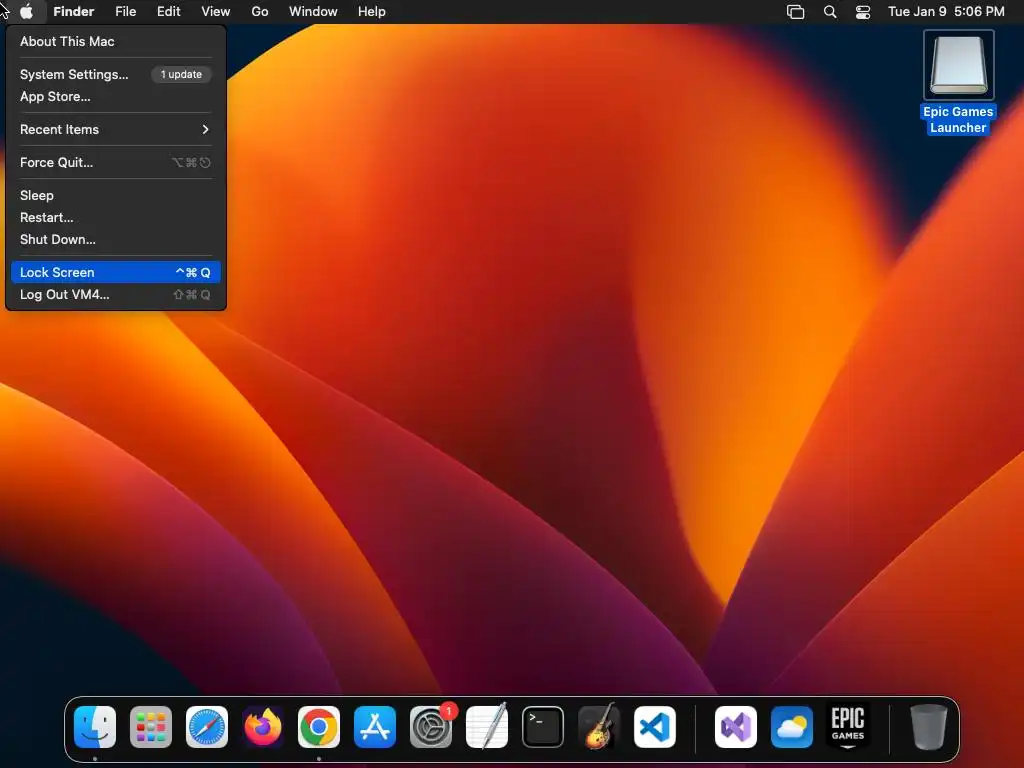This screenshot has height=768, width=1024.
Task: Open Control Center in the menu bar
Action: (x=863, y=12)
